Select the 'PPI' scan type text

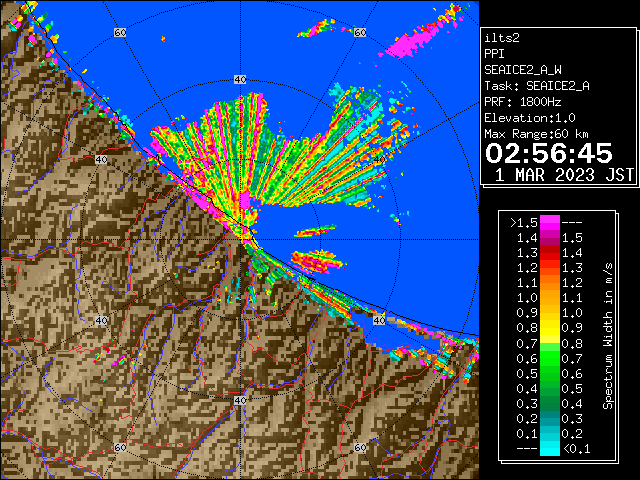point(494,54)
